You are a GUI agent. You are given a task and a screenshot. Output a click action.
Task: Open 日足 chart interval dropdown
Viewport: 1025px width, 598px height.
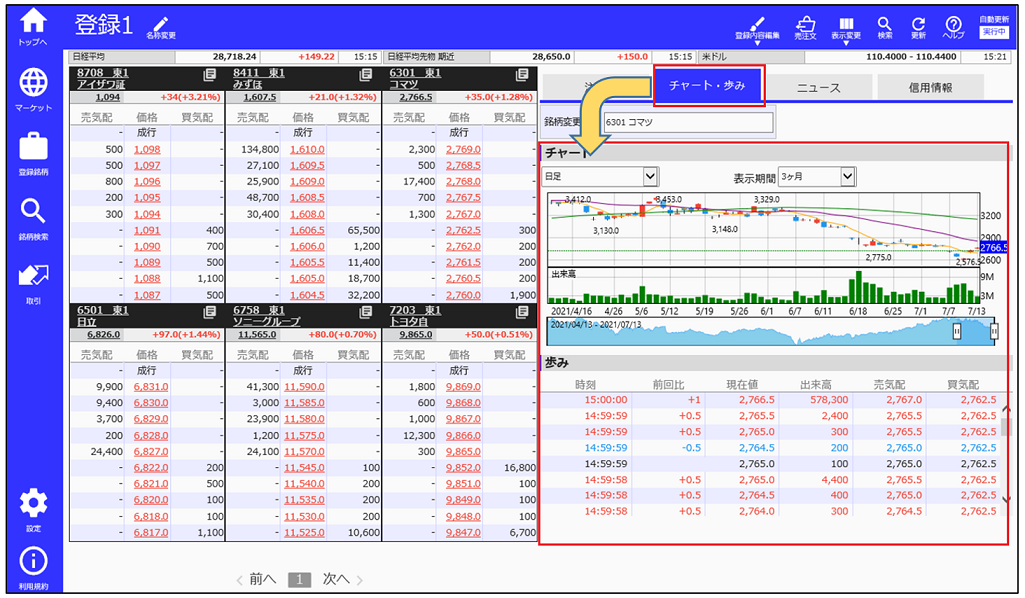(600, 176)
